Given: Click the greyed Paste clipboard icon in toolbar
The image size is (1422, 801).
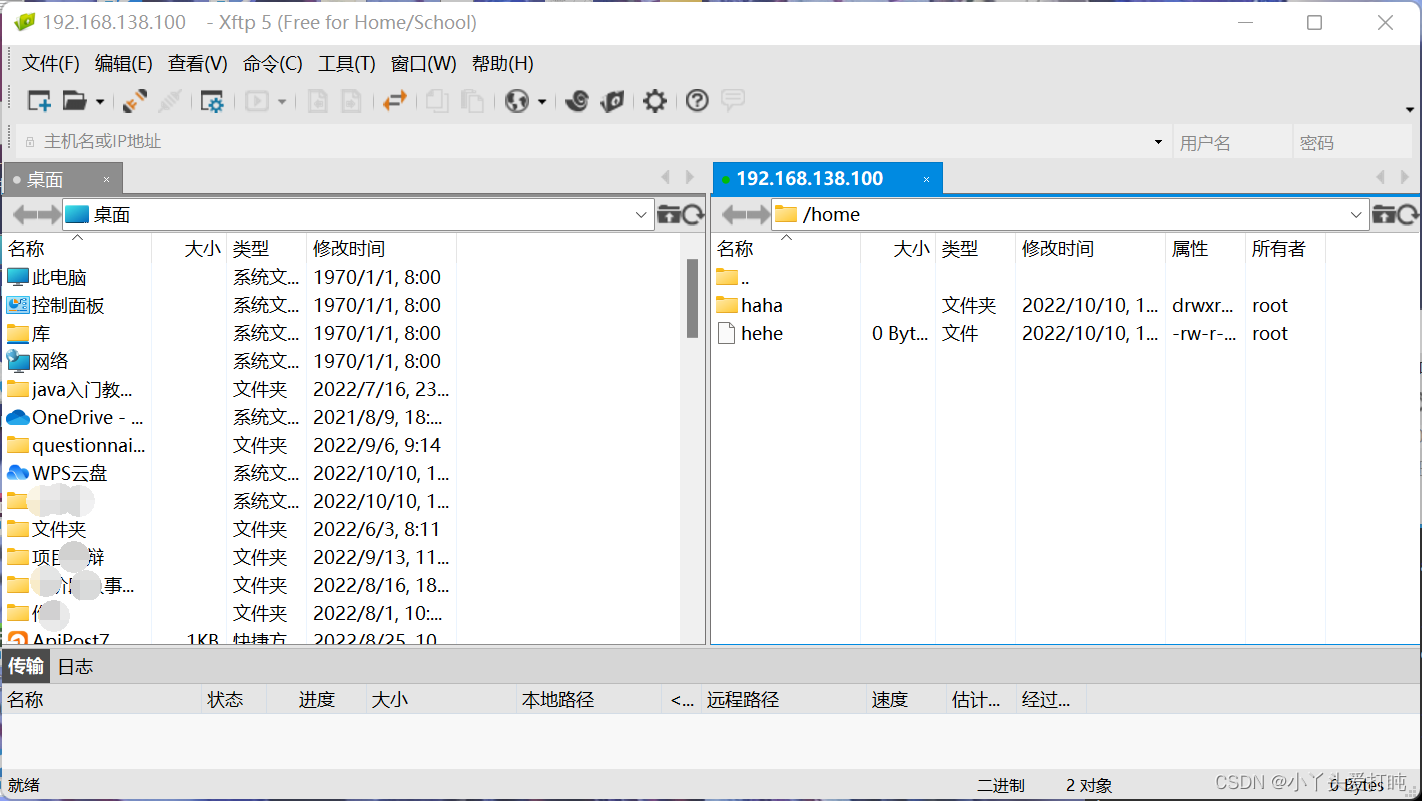Looking at the screenshot, I should click(472, 100).
